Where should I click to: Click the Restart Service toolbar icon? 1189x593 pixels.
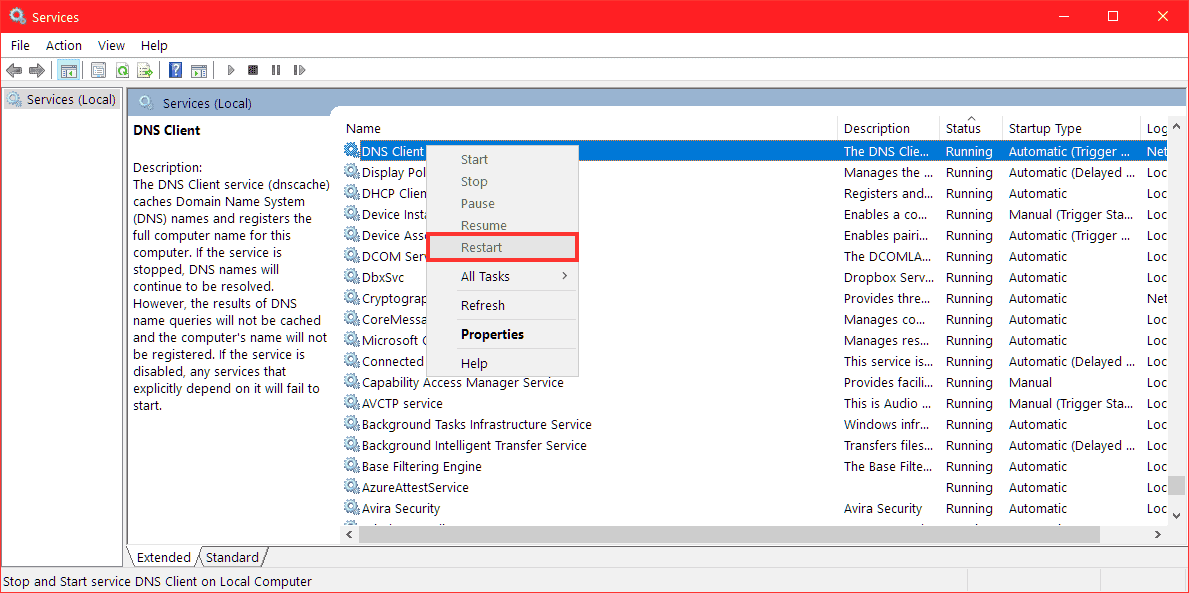tap(299, 69)
